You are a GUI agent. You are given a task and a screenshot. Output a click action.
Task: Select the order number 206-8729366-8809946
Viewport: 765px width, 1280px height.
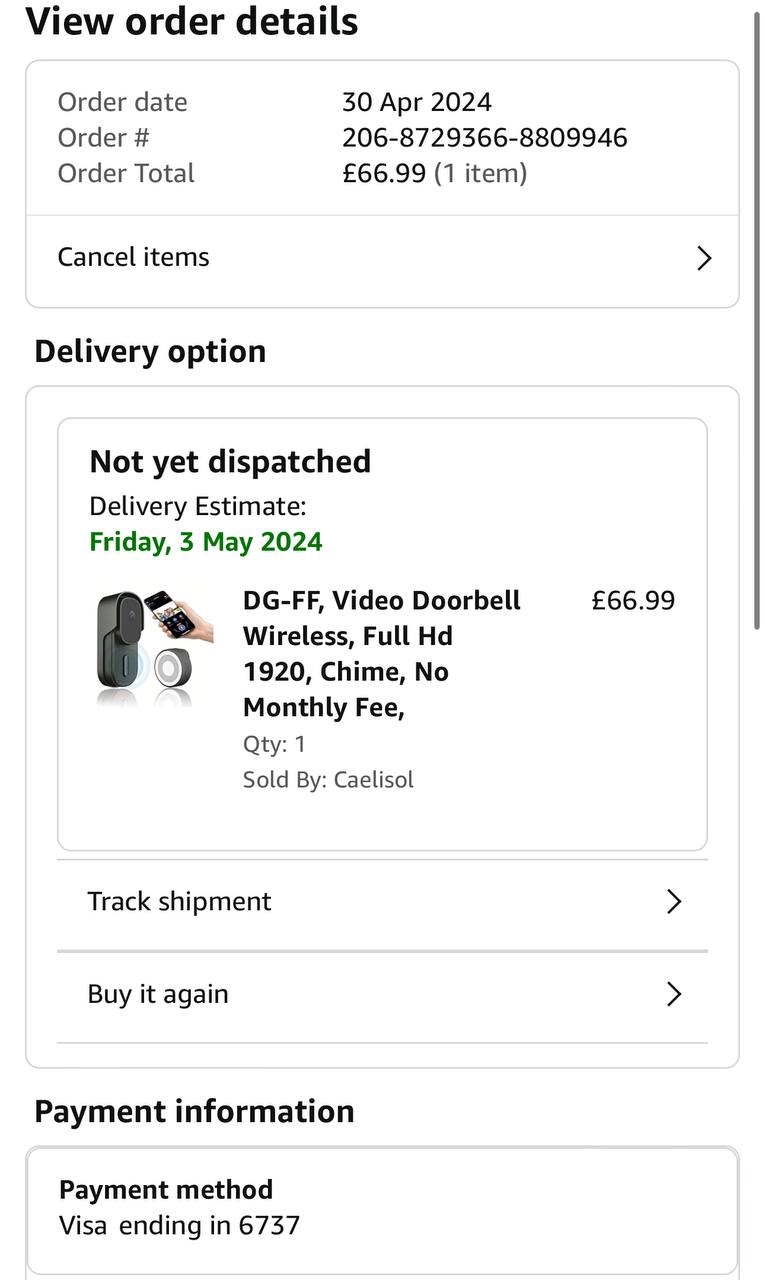tap(485, 137)
